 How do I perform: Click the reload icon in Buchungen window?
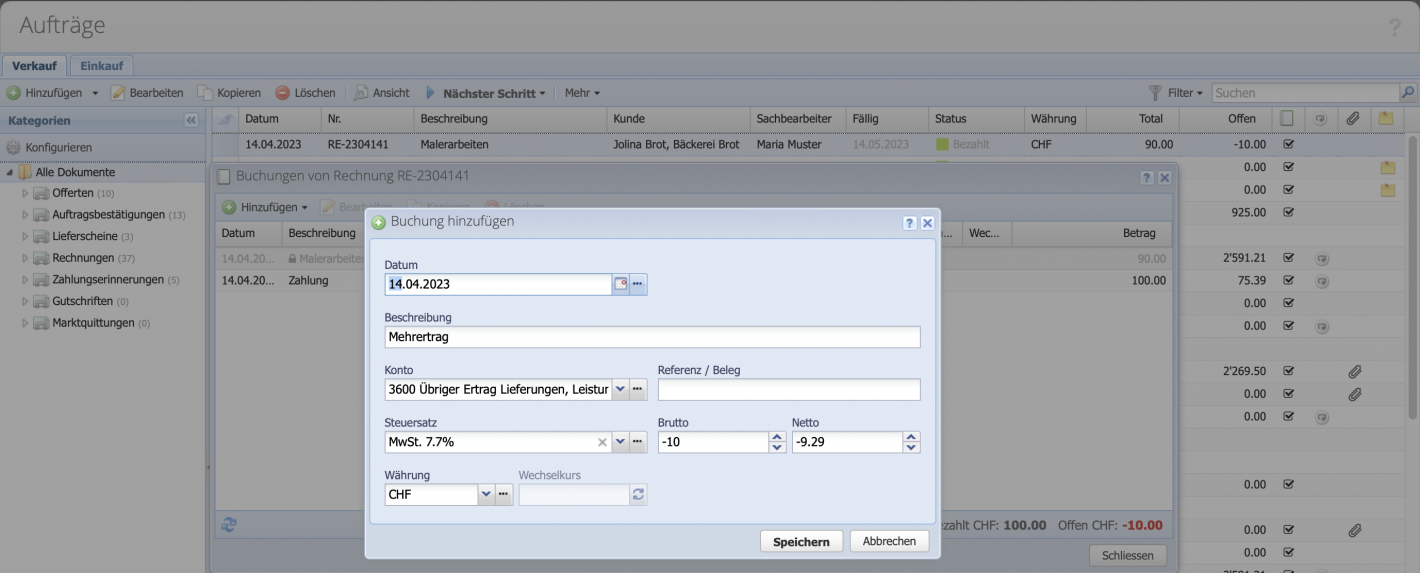(x=229, y=524)
